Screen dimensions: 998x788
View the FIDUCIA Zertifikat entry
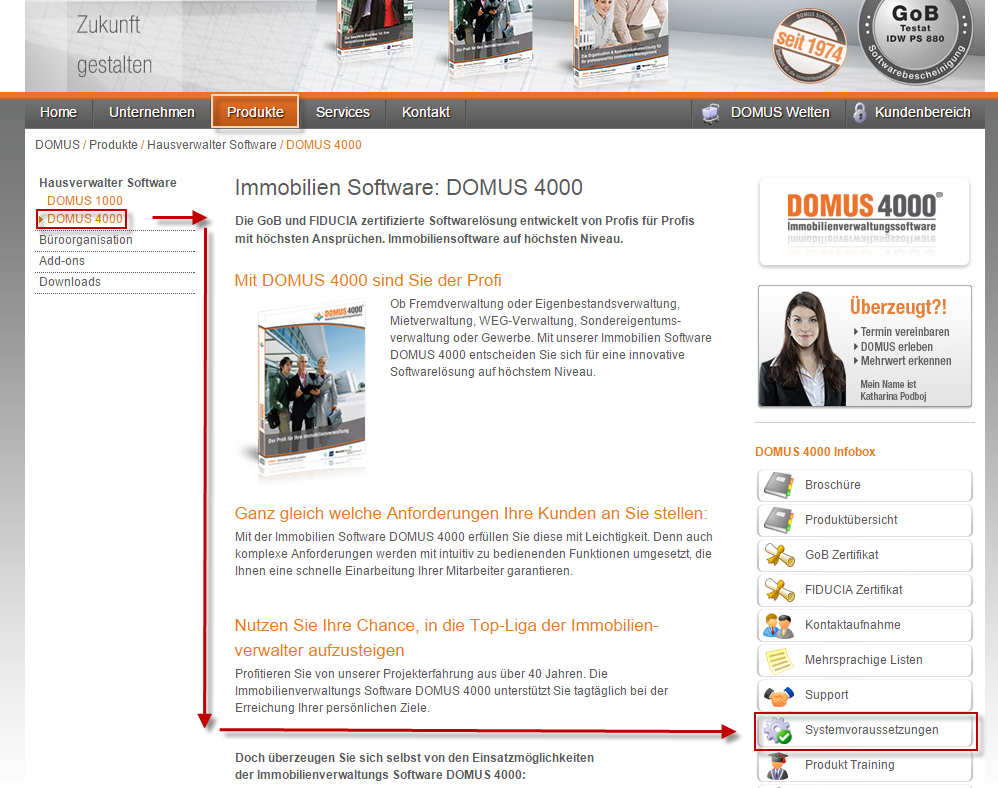[x=865, y=590]
